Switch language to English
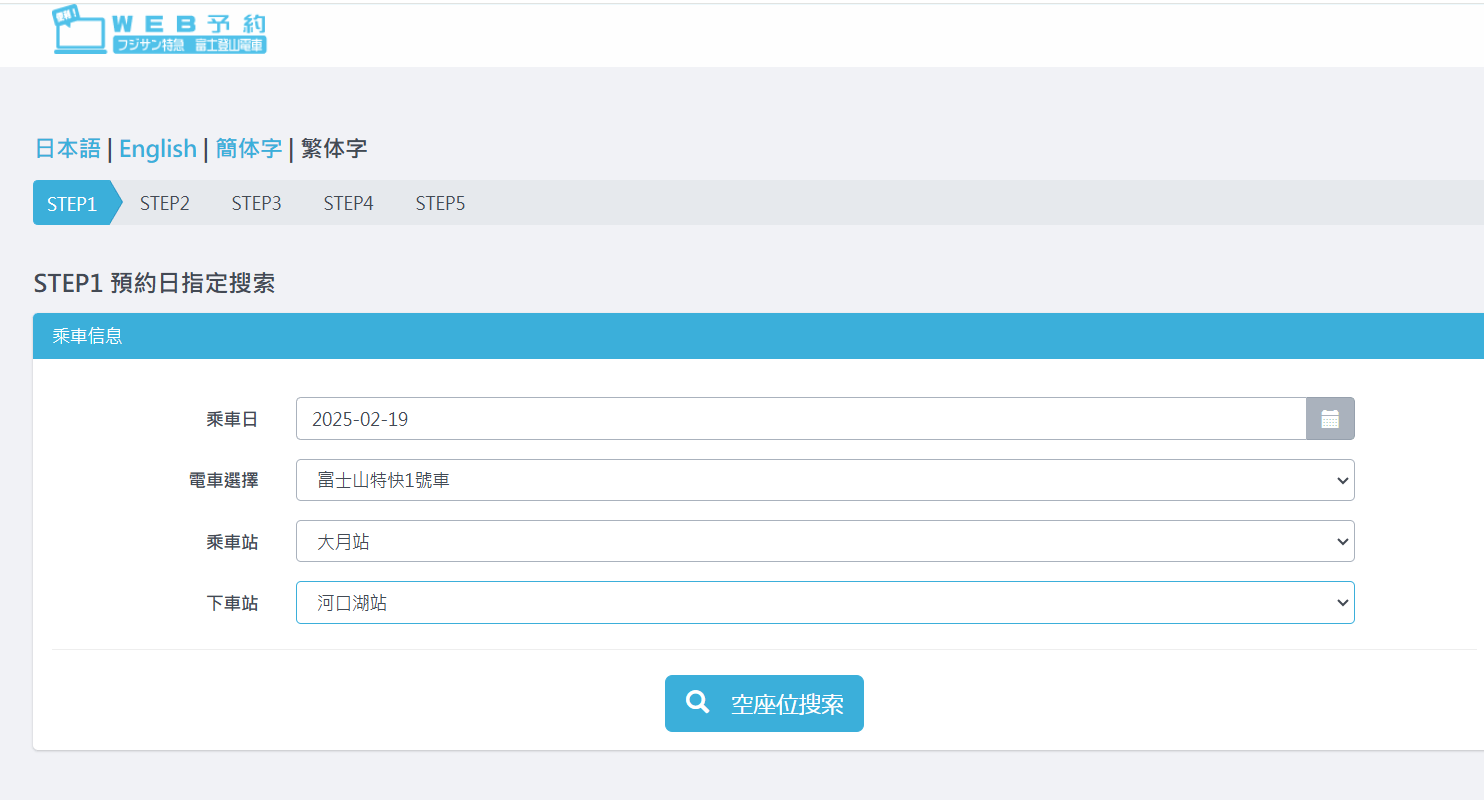 (x=157, y=149)
